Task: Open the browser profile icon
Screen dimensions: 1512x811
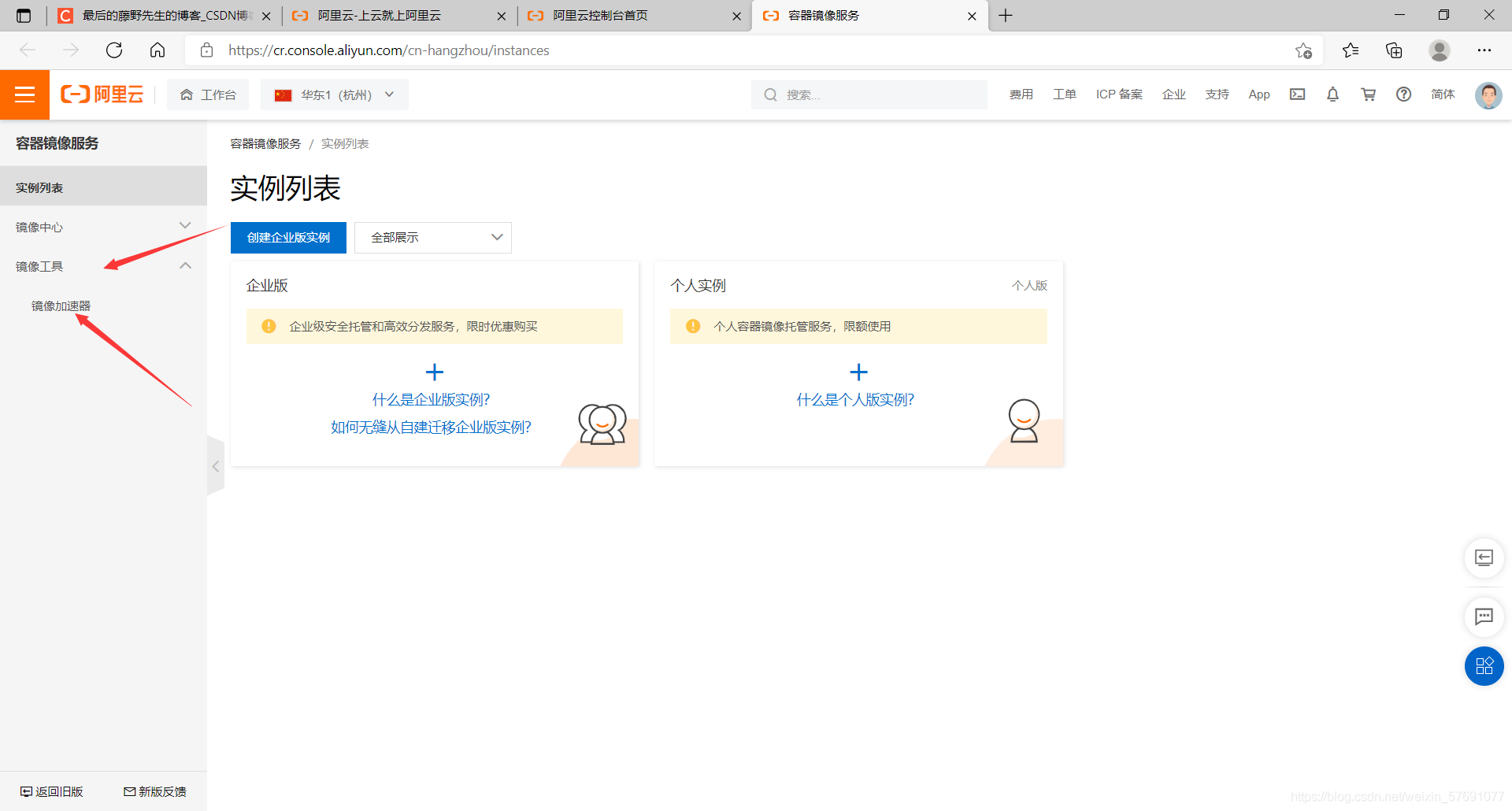Action: point(1440,50)
